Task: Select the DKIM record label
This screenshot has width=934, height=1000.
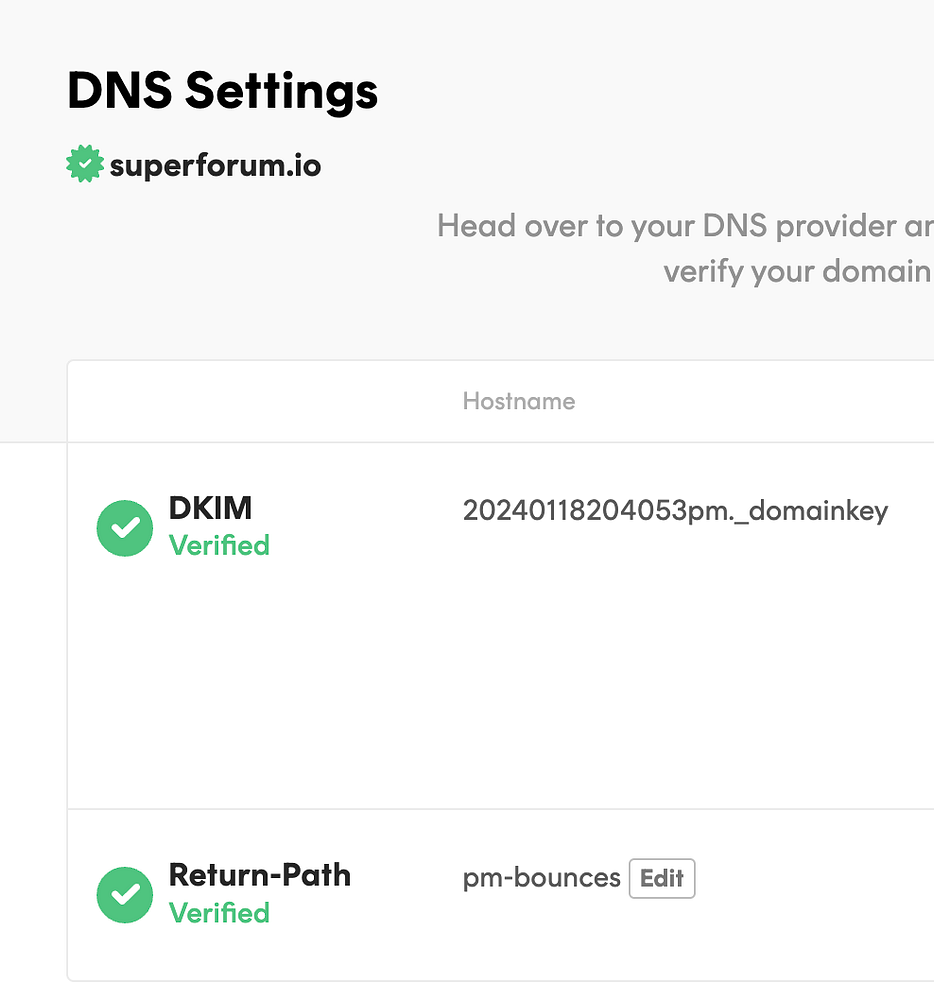Action: [210, 508]
